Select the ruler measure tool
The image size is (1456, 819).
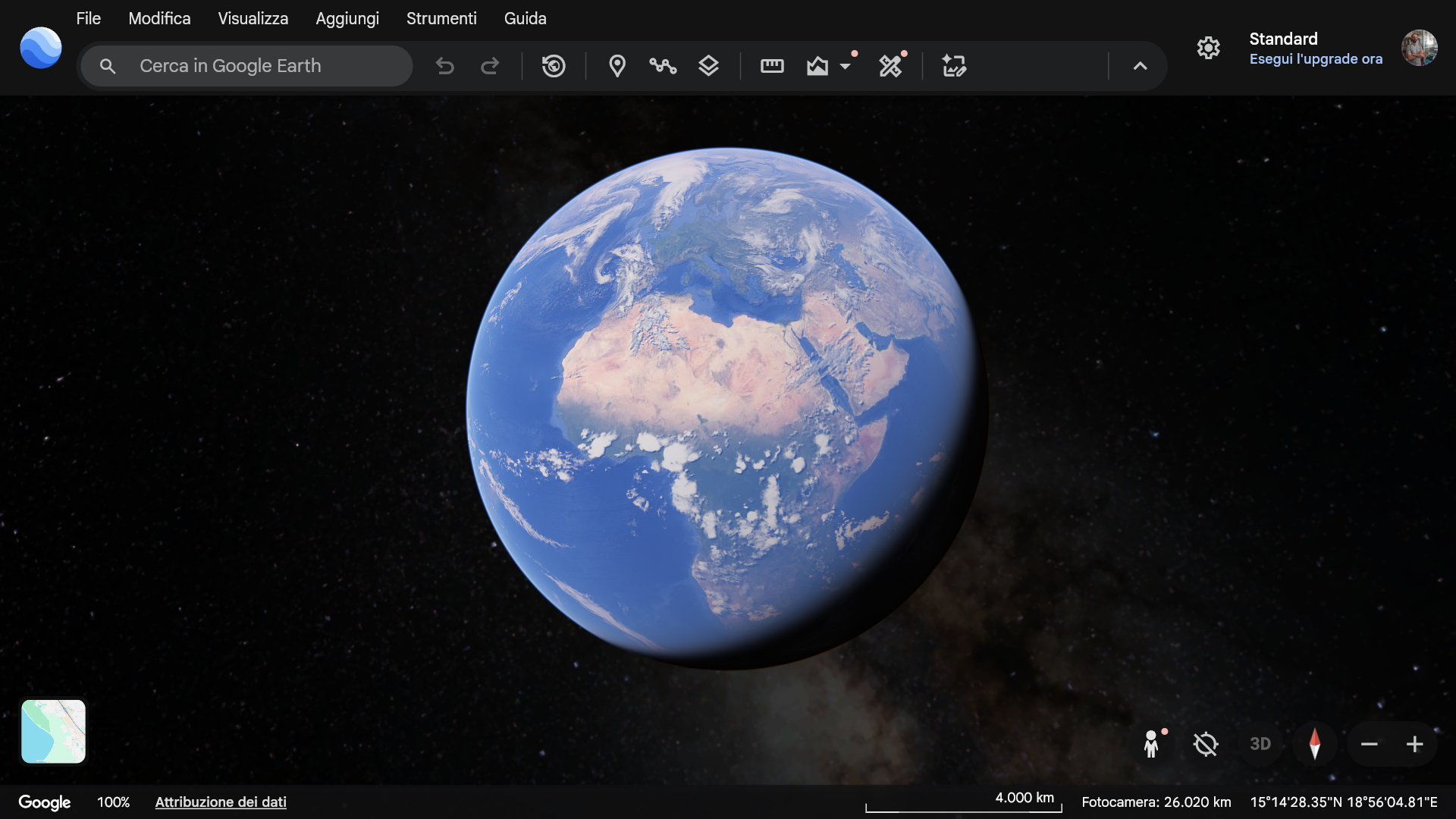(772, 66)
